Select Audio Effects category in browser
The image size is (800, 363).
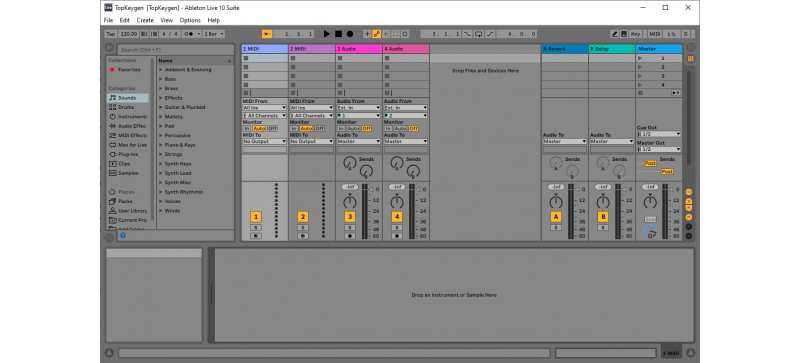(x=128, y=126)
